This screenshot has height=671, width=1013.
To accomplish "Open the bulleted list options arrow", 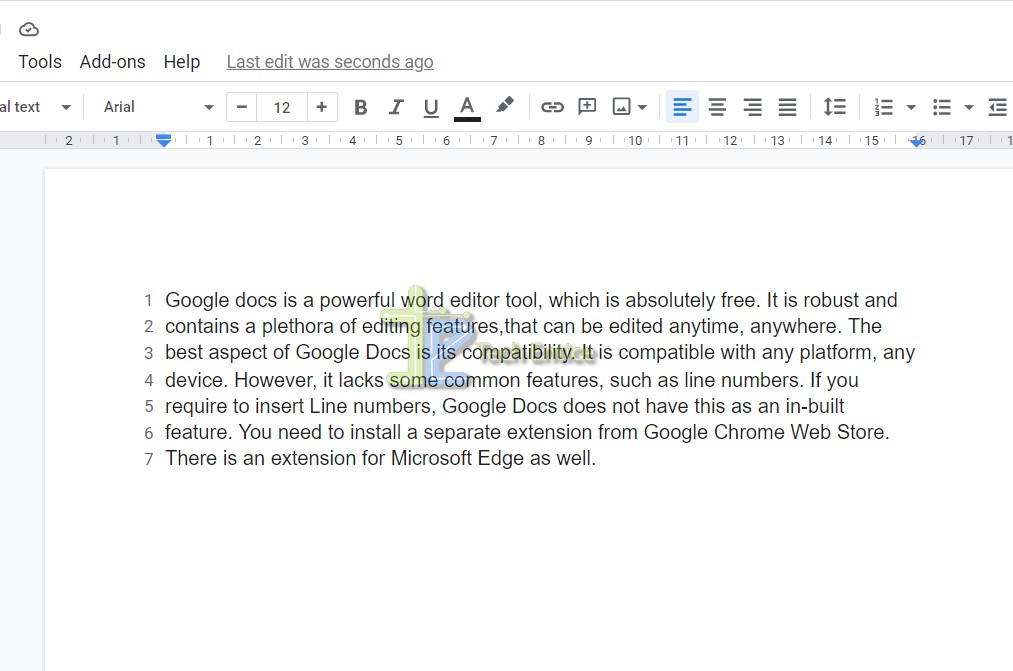I will (x=968, y=107).
